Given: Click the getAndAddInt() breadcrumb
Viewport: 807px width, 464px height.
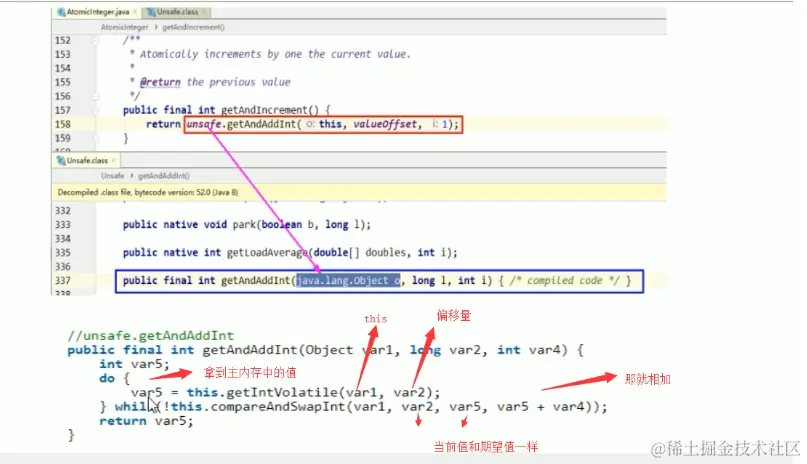Looking at the screenshot, I should [x=164, y=176].
